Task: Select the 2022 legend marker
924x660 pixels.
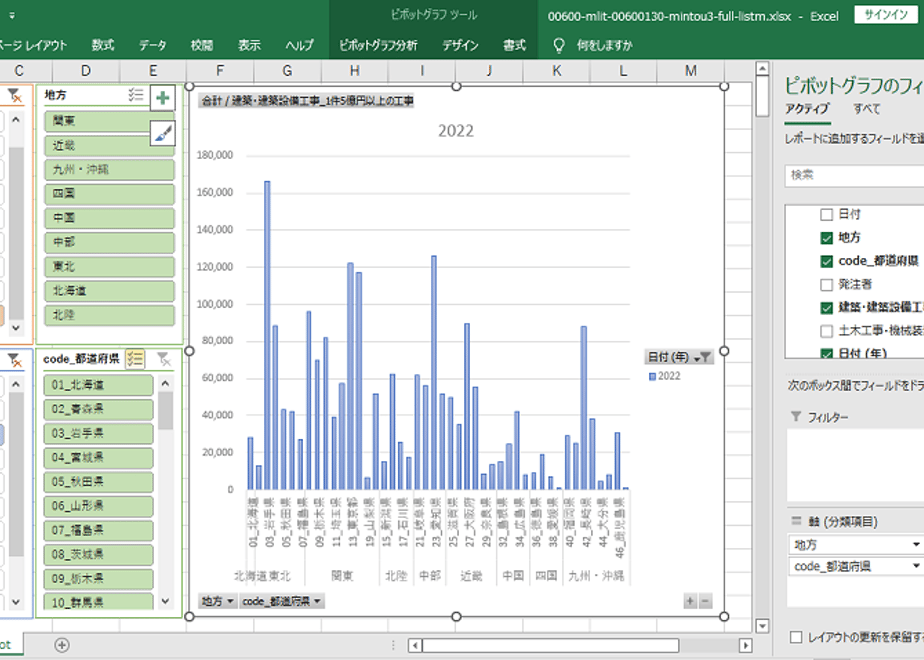Action: [652, 376]
